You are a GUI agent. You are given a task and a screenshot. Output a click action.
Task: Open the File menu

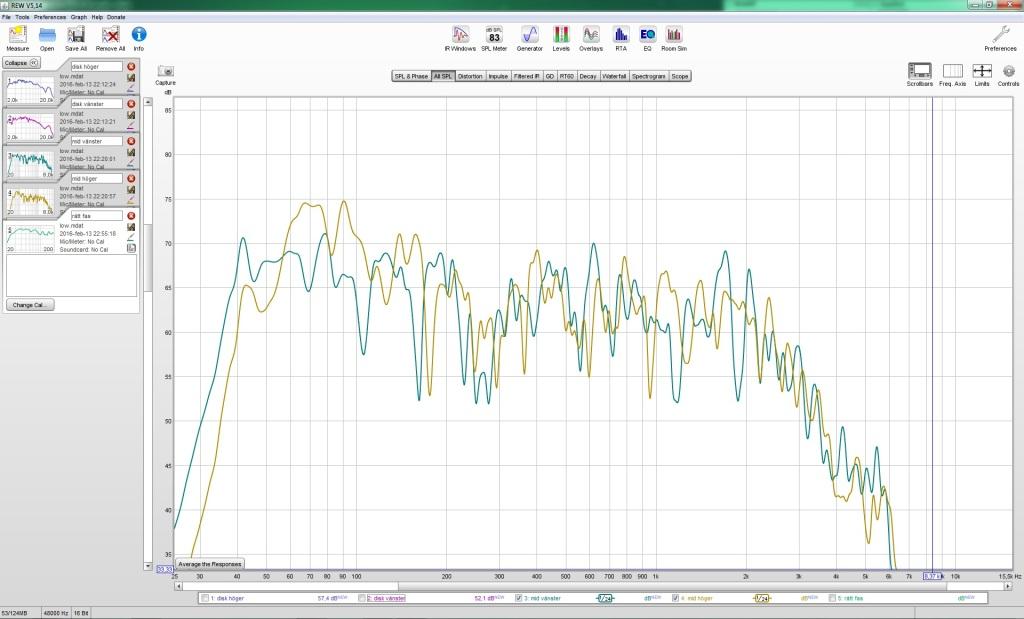(7, 17)
